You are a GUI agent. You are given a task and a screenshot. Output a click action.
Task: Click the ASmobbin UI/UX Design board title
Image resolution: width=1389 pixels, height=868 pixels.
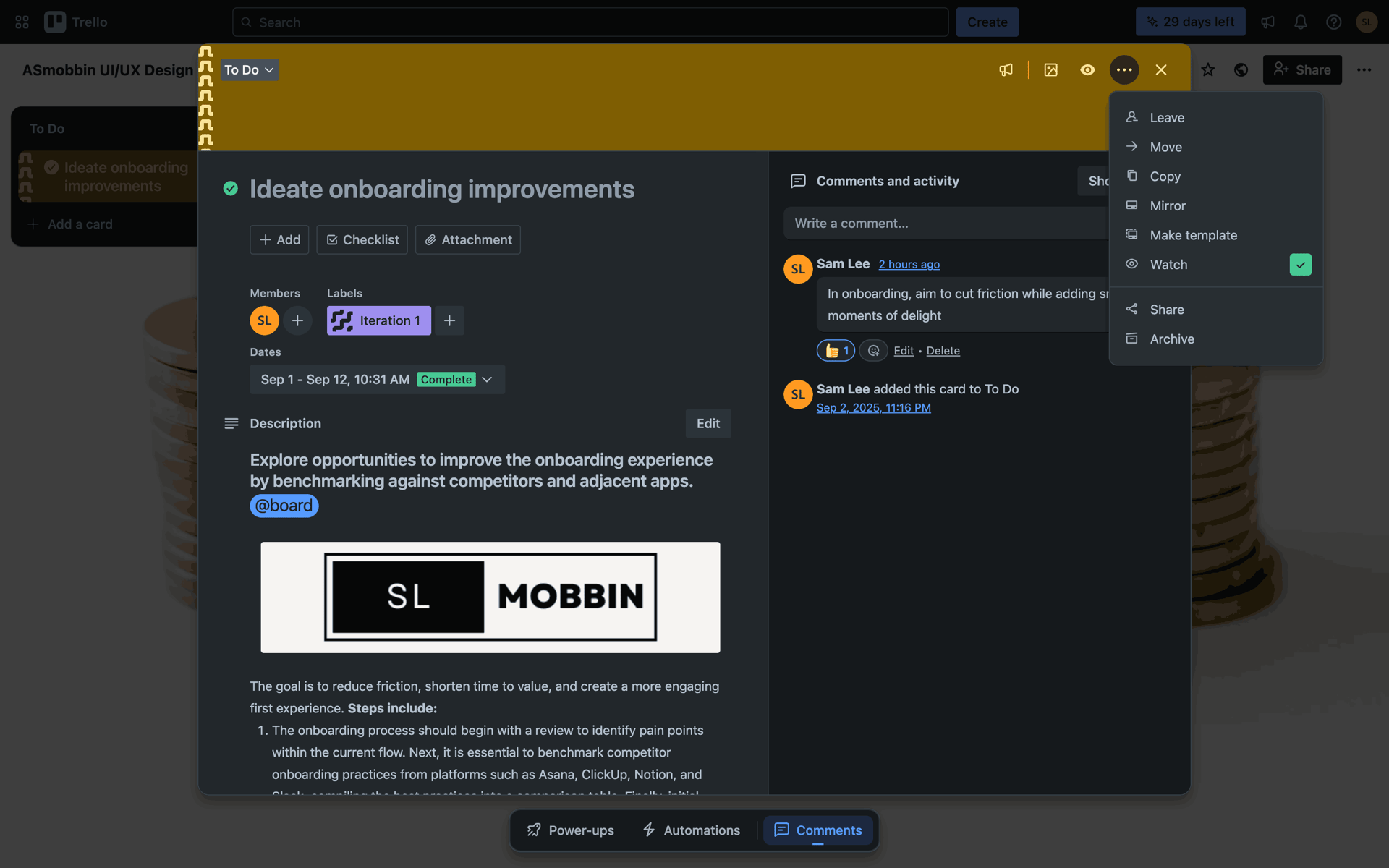pyautogui.click(x=108, y=70)
